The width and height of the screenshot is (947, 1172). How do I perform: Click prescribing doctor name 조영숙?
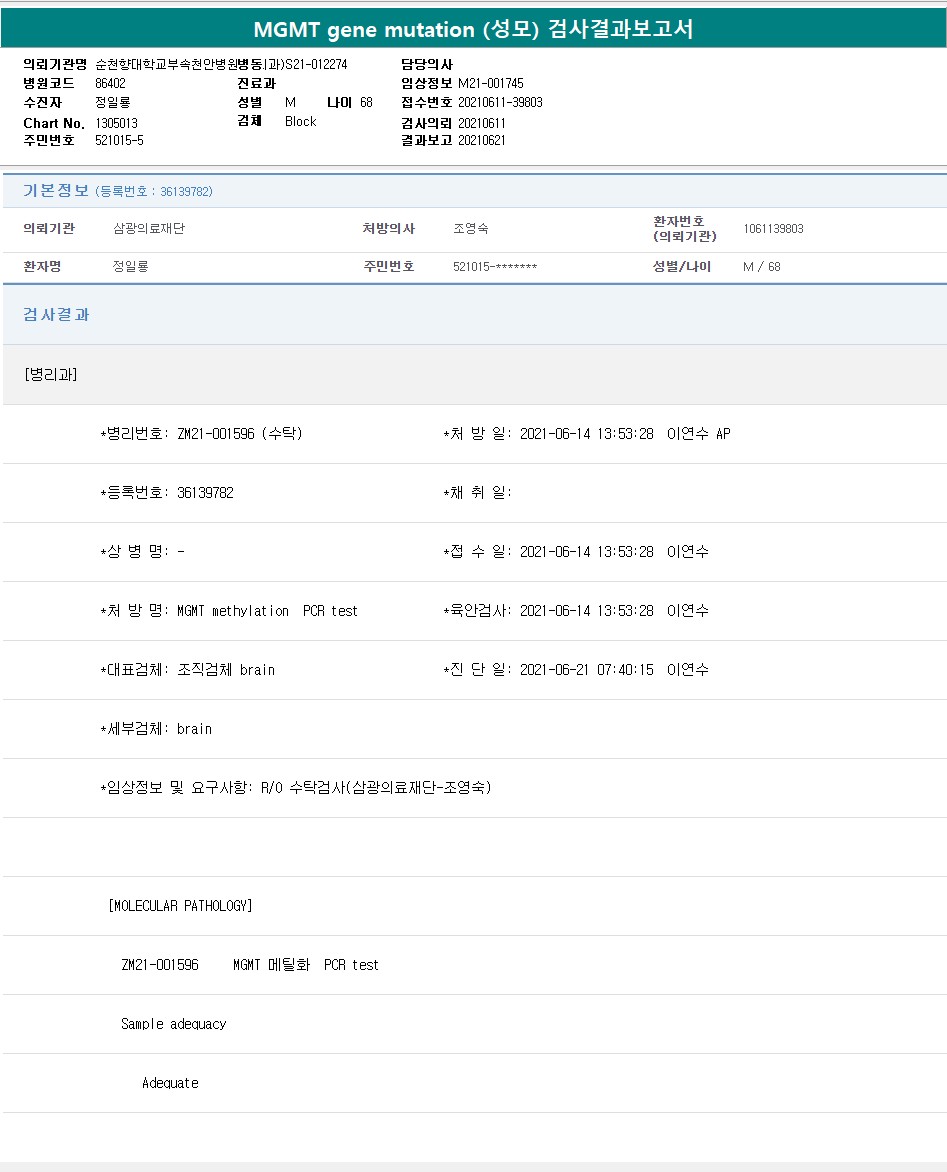(x=470, y=229)
